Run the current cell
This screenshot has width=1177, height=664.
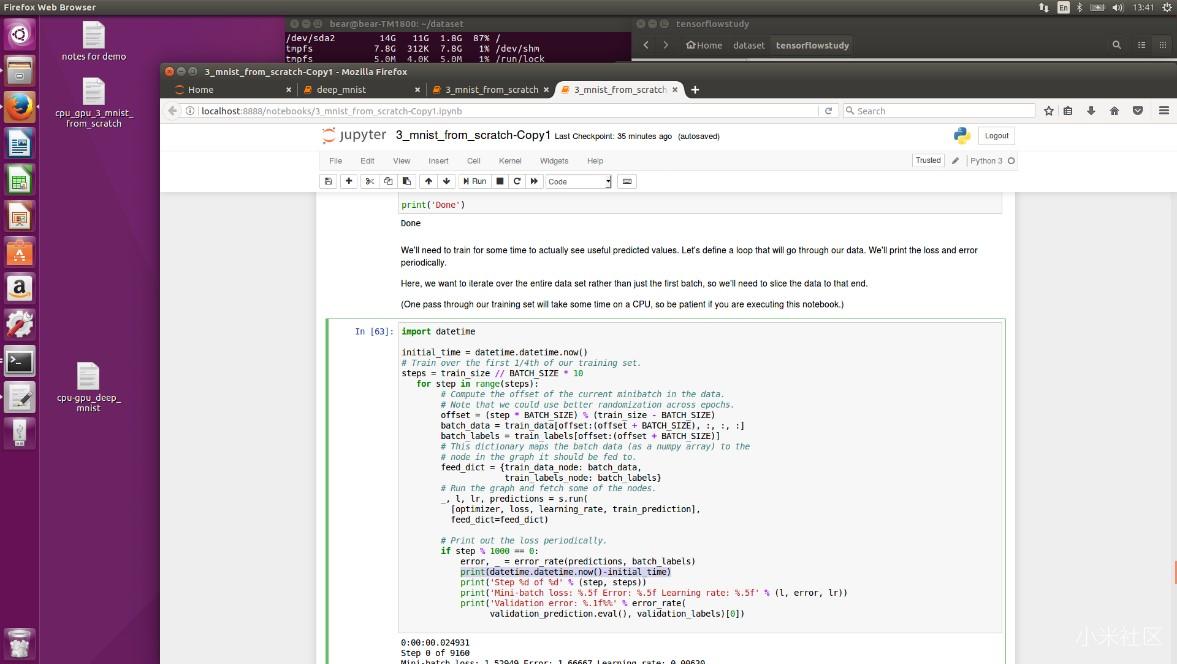[474, 182]
